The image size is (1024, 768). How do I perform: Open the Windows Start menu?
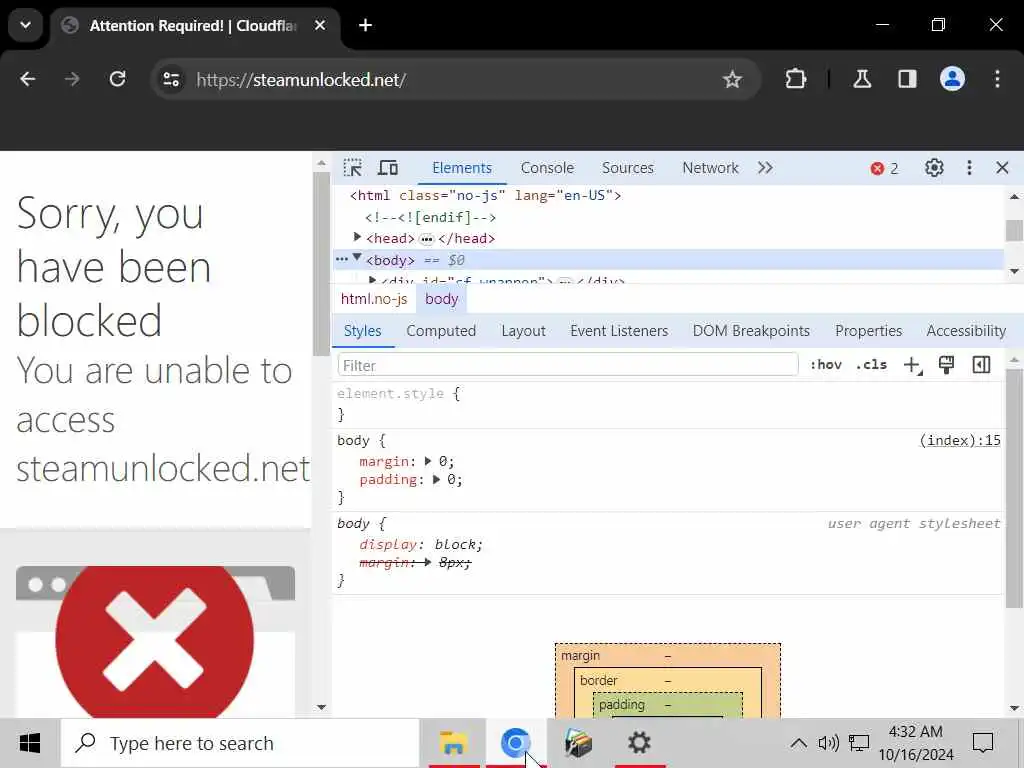29,743
